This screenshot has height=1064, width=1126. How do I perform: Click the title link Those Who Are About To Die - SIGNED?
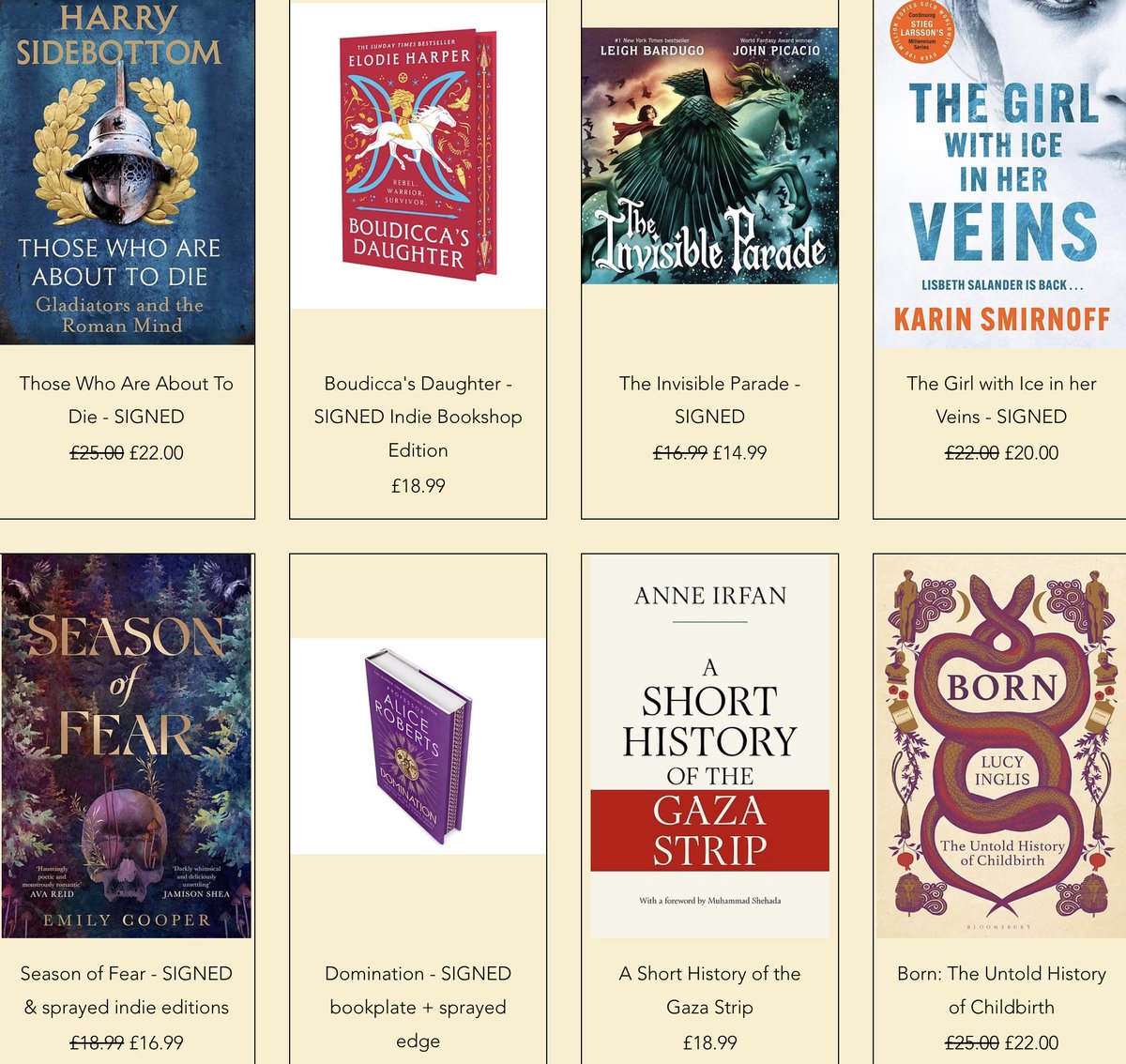[x=127, y=400]
